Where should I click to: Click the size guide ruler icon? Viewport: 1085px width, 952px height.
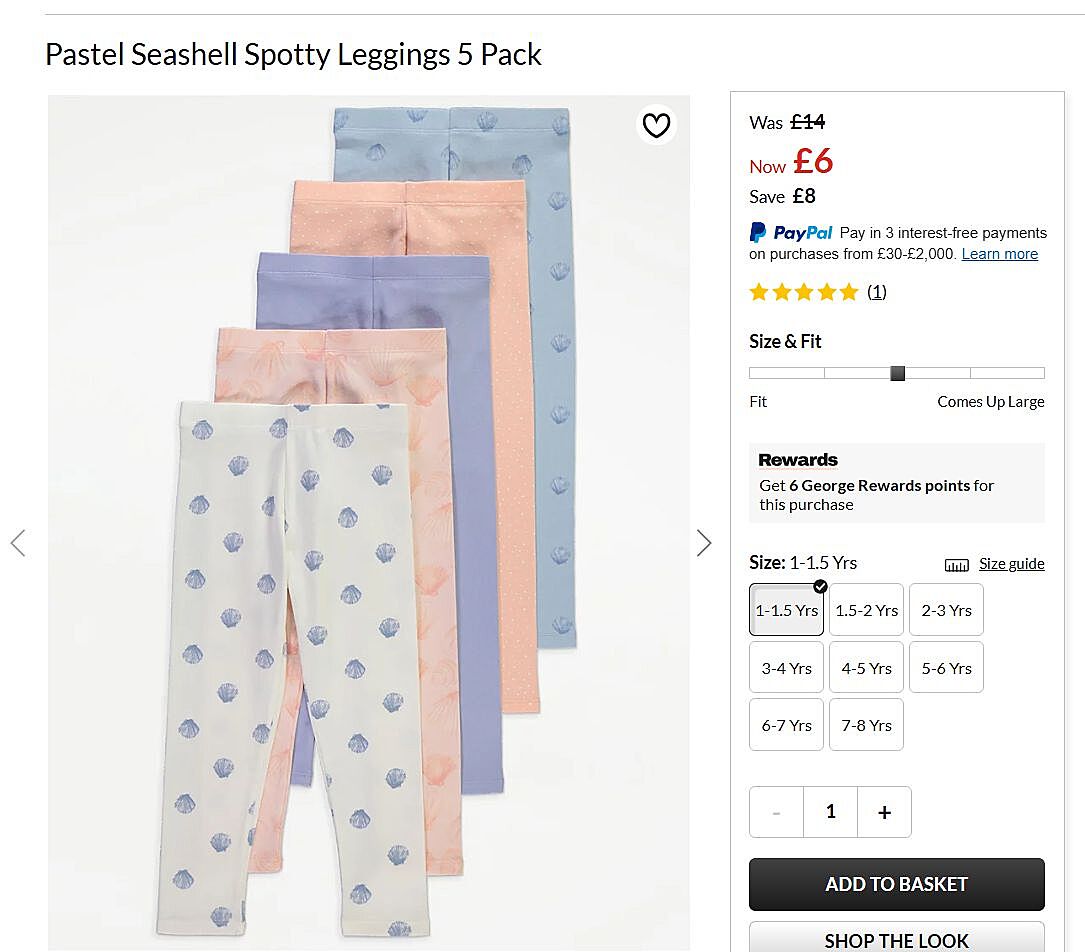coord(956,565)
